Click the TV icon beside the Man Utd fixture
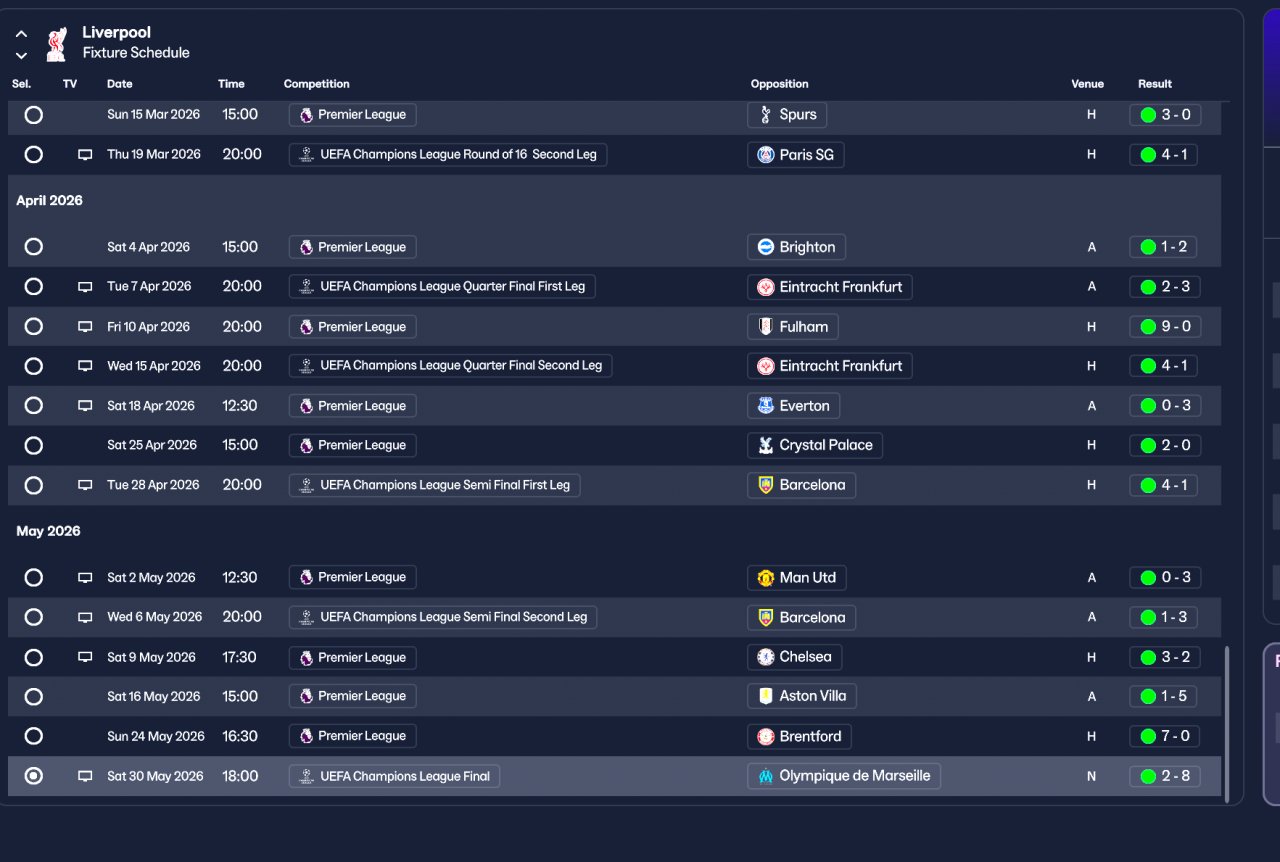 [x=85, y=578]
